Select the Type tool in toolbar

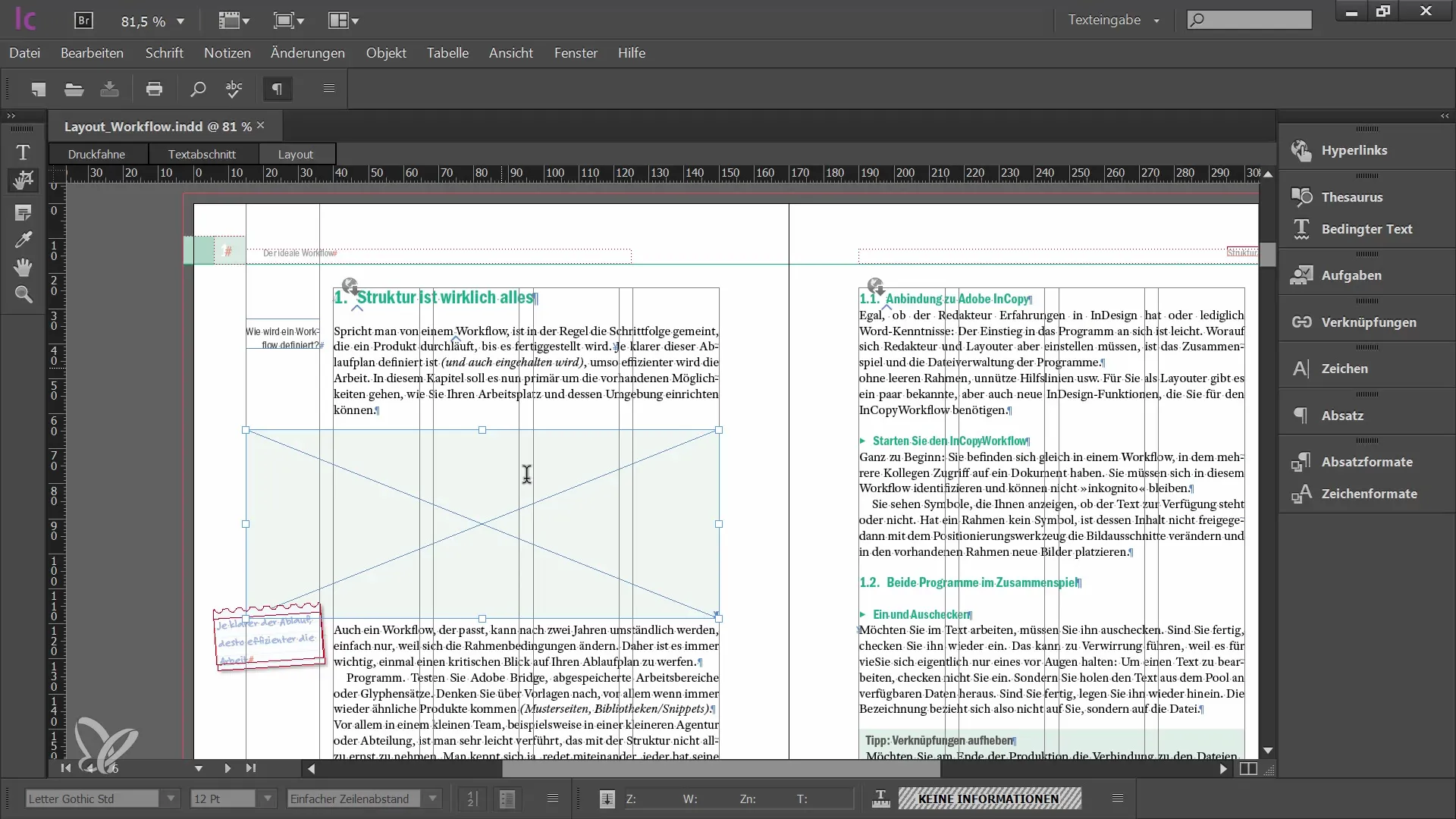click(23, 150)
